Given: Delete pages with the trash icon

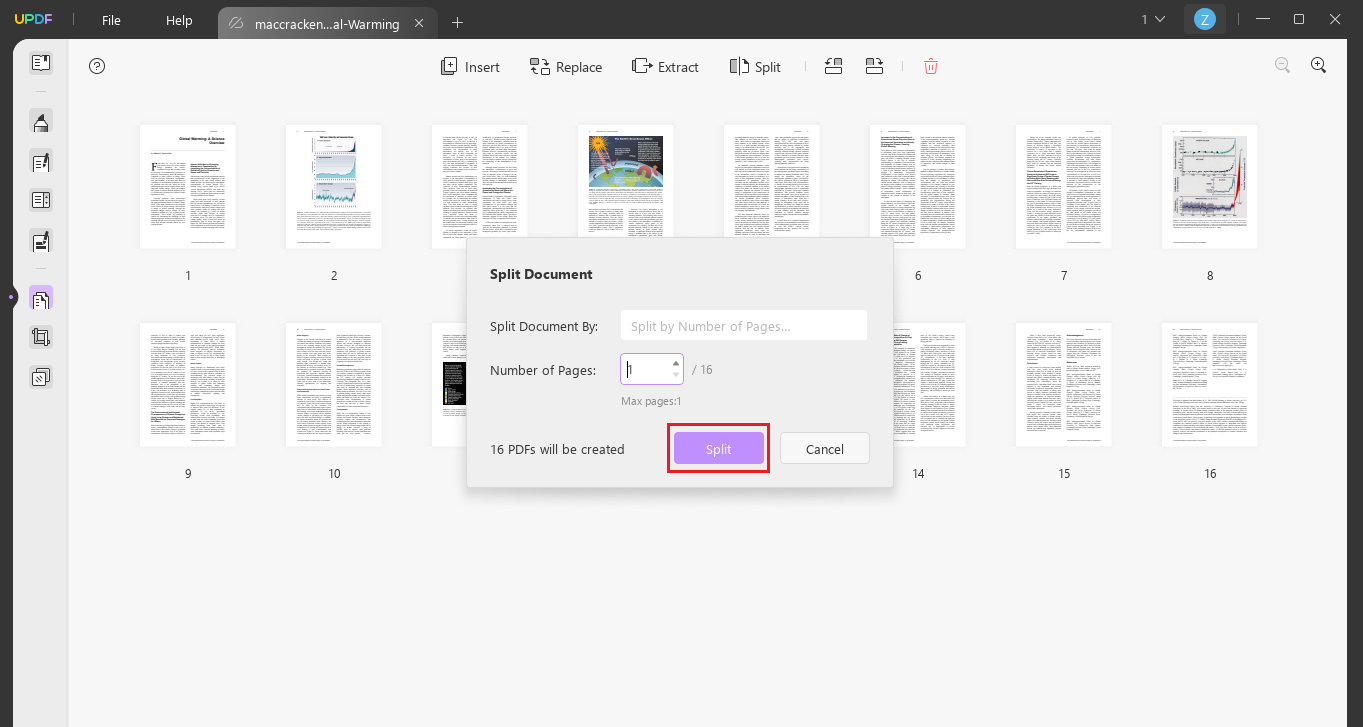Looking at the screenshot, I should pos(930,66).
